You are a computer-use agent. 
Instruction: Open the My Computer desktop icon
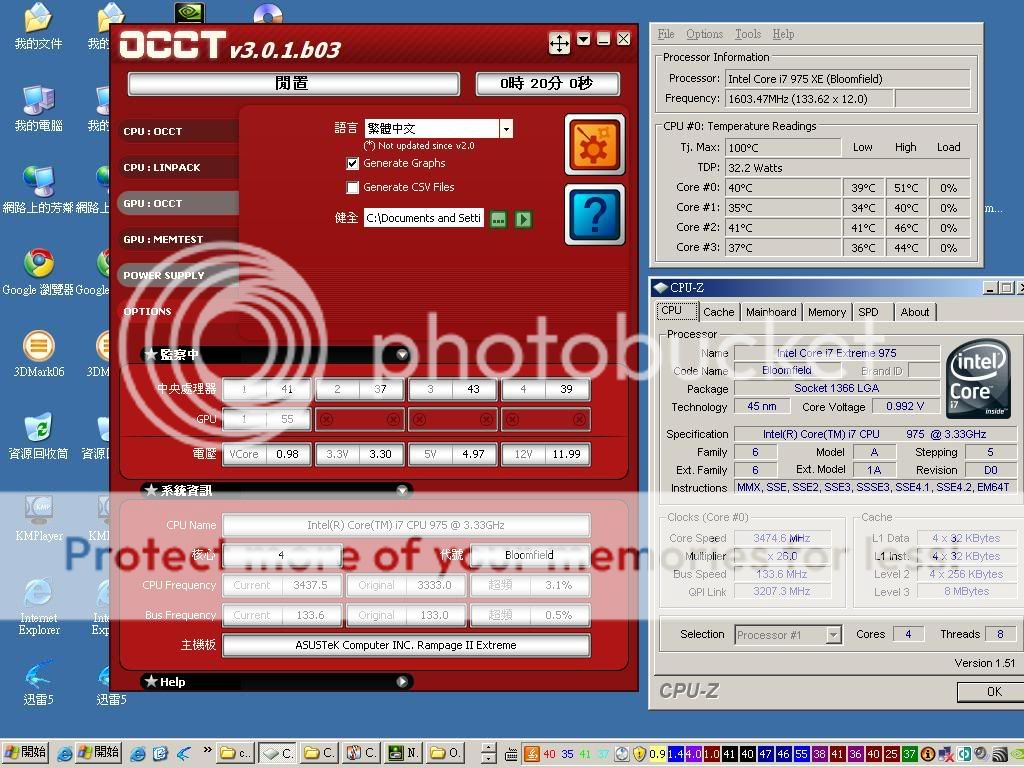[x=39, y=108]
